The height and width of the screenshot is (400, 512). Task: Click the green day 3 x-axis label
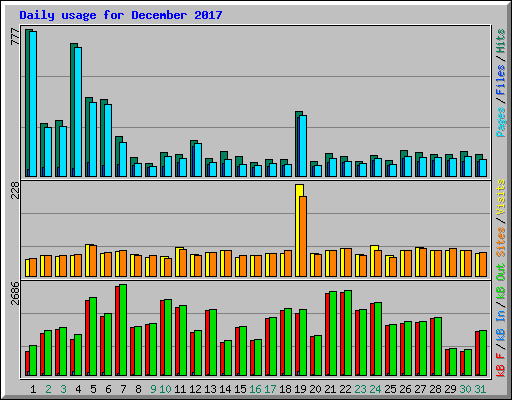tap(63, 389)
